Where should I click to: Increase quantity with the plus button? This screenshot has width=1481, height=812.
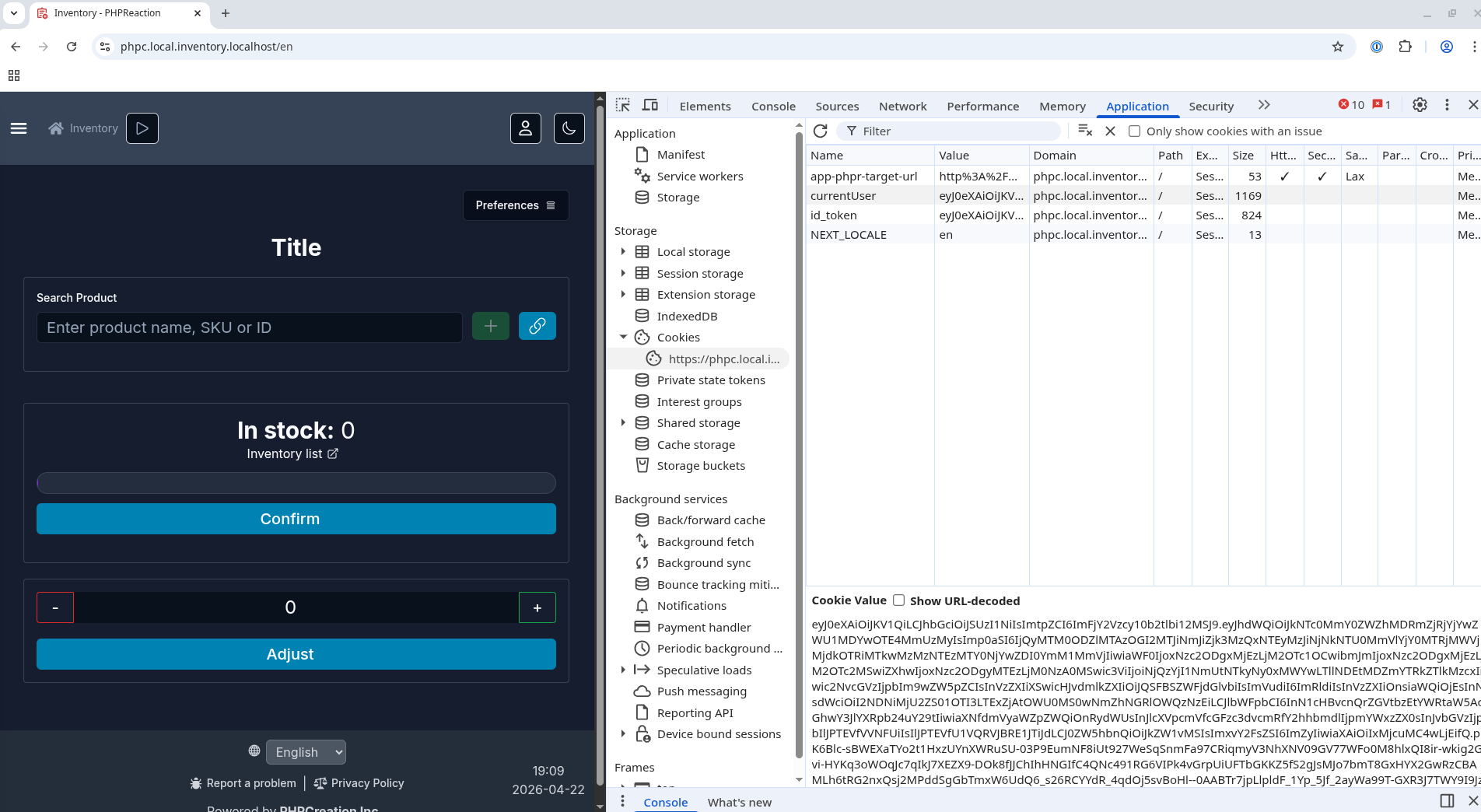537,607
